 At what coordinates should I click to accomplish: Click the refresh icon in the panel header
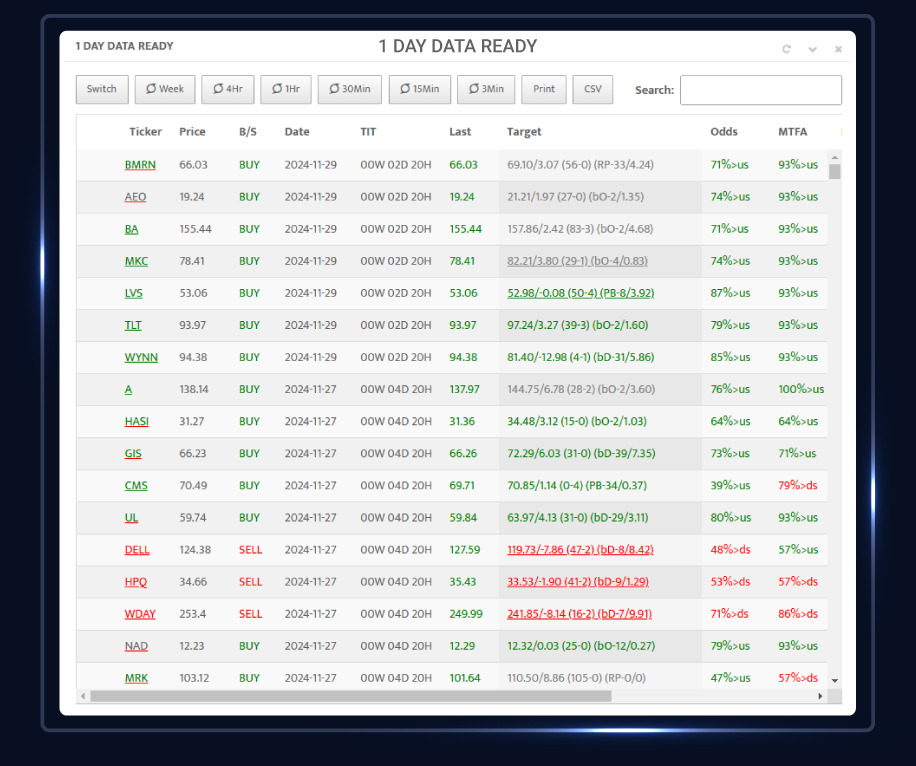point(786,49)
